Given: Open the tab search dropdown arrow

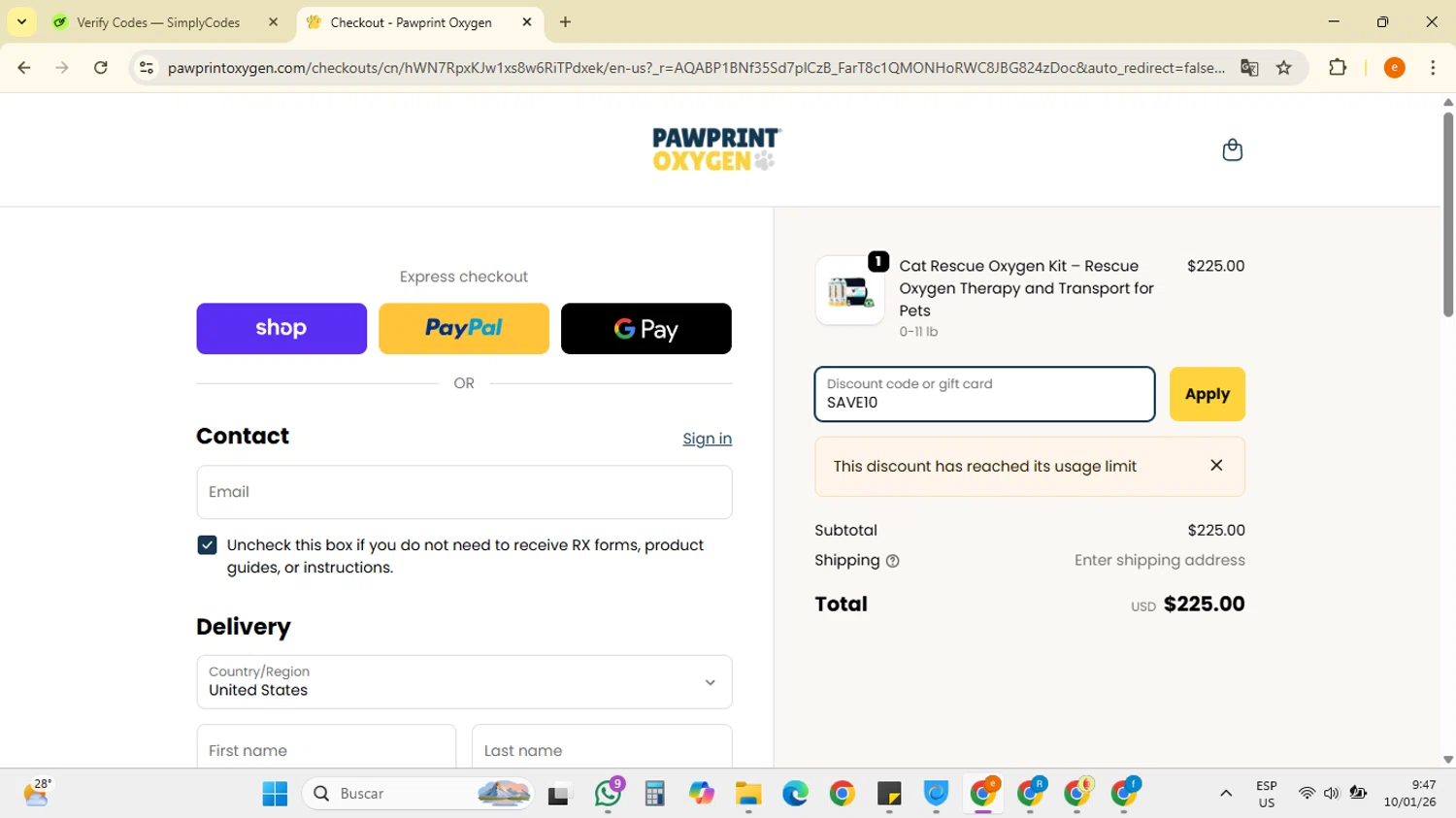Looking at the screenshot, I should tap(21, 22).
